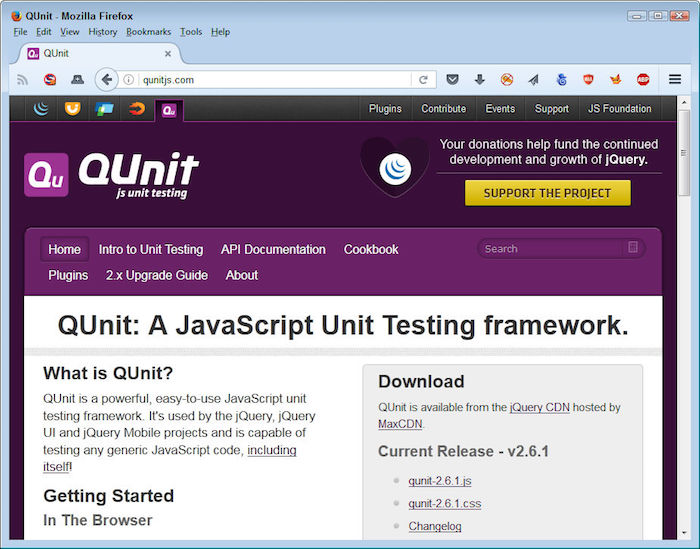Go to the Home navigation item
This screenshot has height=549, width=700.
click(64, 249)
